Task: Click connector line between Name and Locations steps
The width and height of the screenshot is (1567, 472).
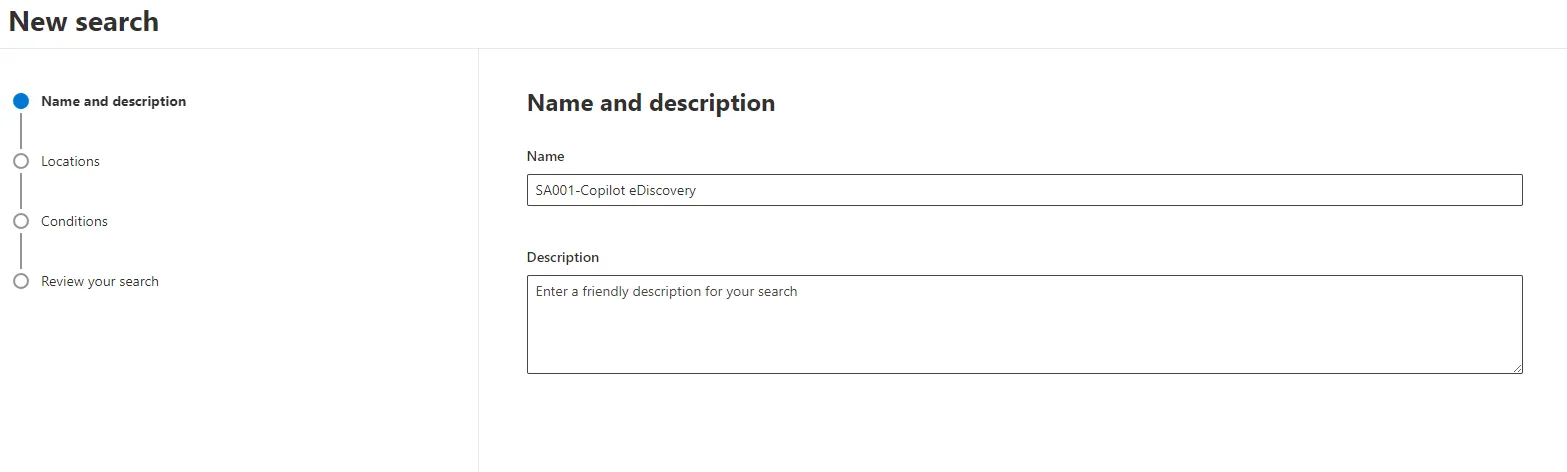Action: pyautogui.click(x=21, y=131)
